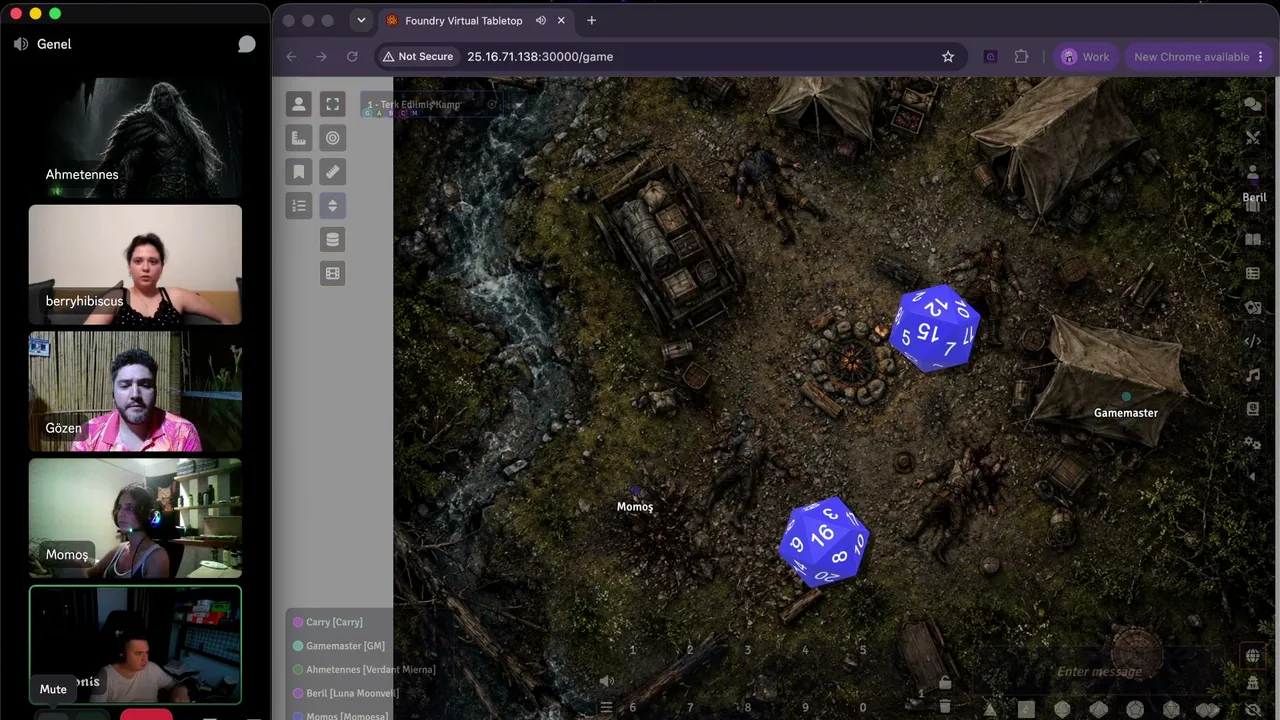Open the Genel voice channel chat icon
The height and width of the screenshot is (720, 1280).
247,44
